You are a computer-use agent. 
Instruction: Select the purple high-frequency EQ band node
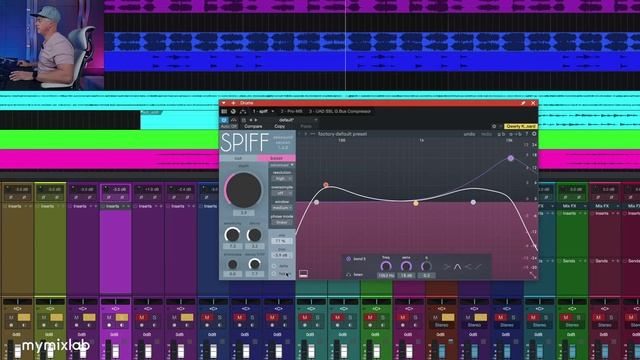tap(511, 158)
